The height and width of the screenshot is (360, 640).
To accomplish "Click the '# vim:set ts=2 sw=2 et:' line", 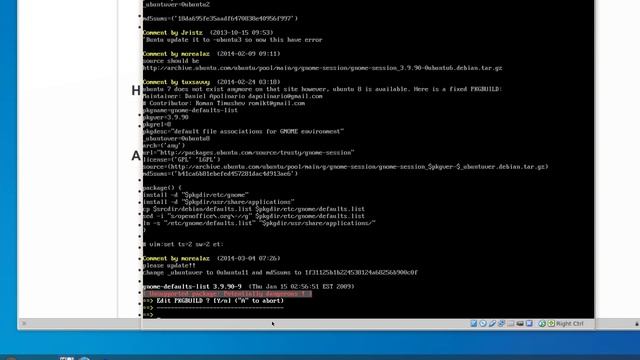I will [x=183, y=244].
